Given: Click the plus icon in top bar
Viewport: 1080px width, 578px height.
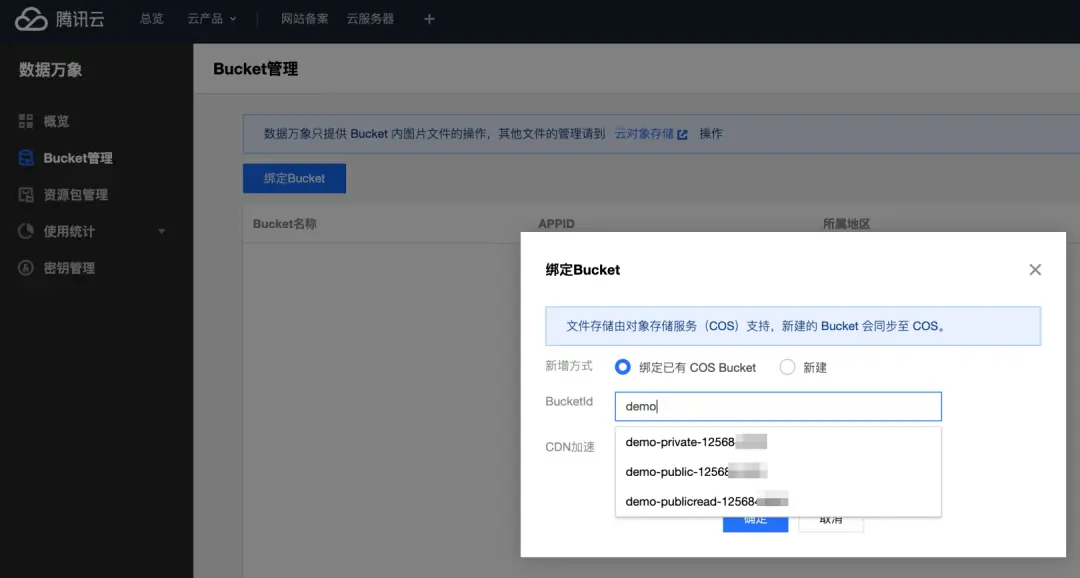Looking at the screenshot, I should pos(429,19).
